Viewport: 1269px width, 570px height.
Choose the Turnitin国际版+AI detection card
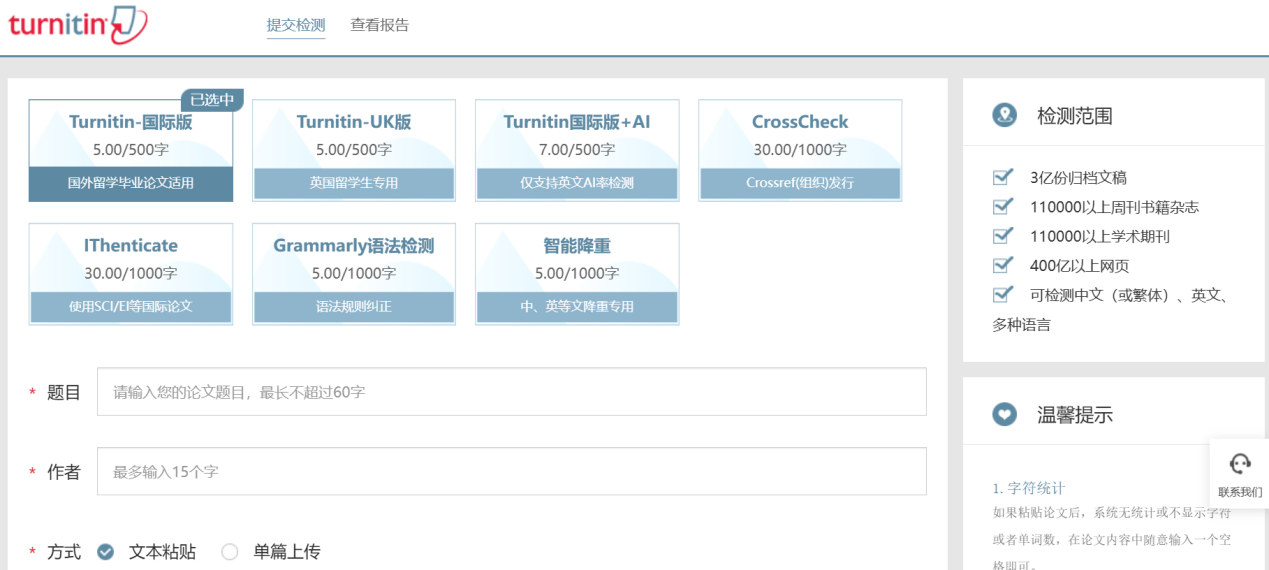577,150
